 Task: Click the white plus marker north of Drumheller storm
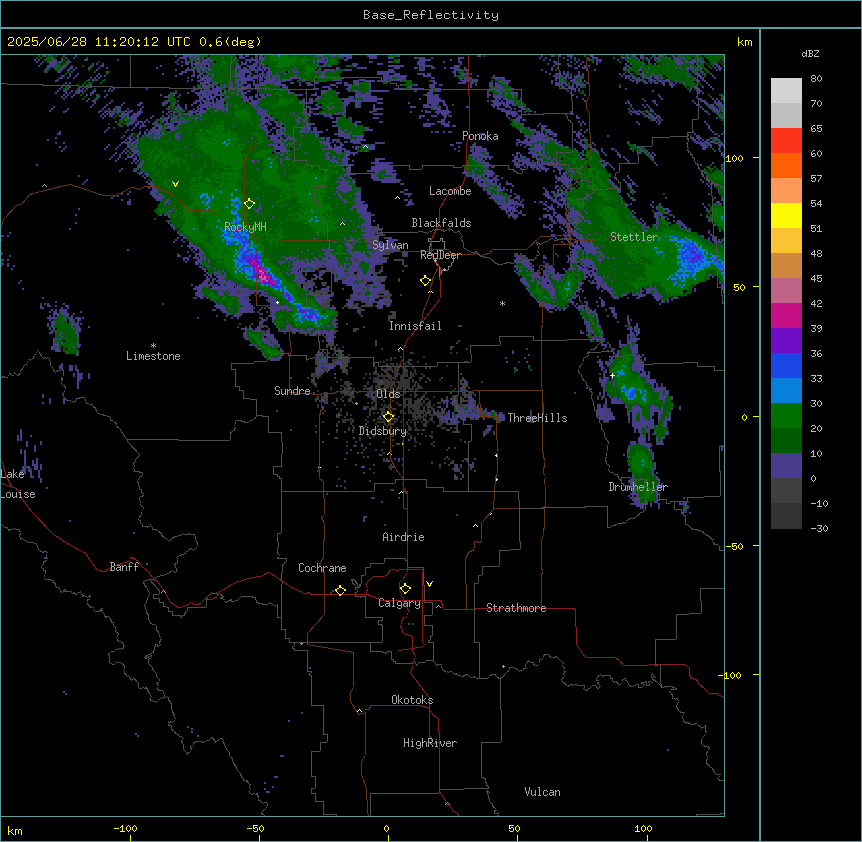coord(612,375)
